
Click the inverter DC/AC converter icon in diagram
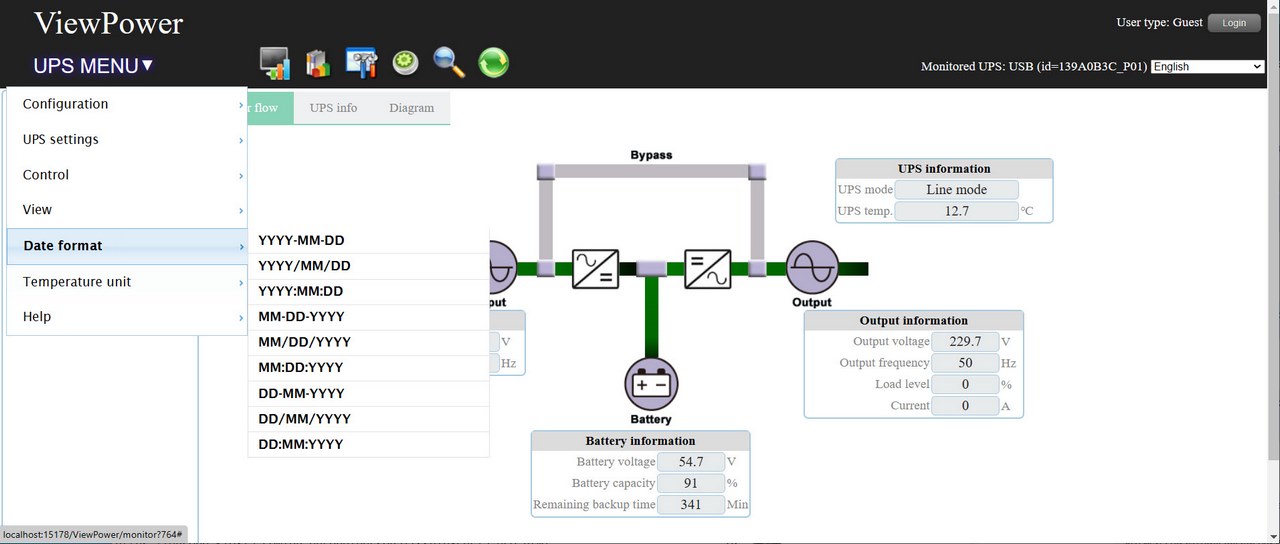tap(707, 269)
